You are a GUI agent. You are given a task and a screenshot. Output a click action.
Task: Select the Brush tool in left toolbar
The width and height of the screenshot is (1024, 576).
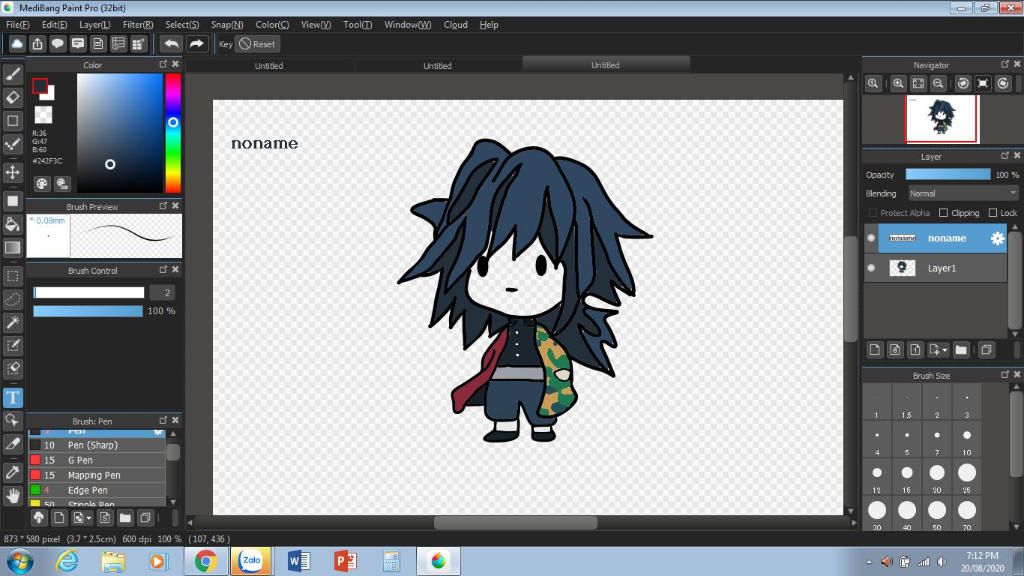click(12, 74)
